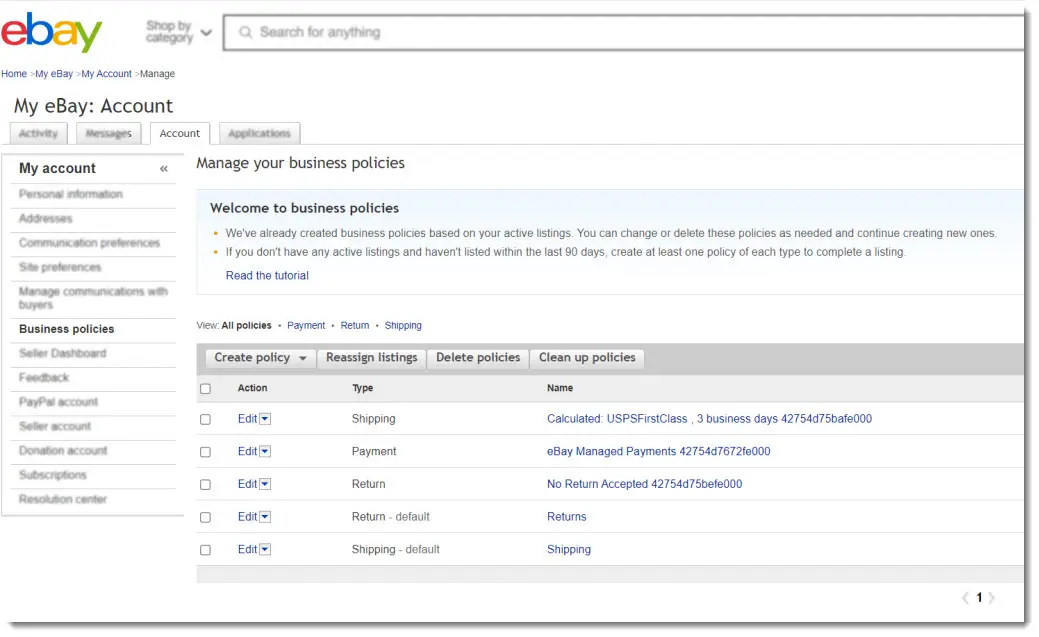This screenshot has width=1039, height=637.
Task: Click page number 1 in pagination
Action: tap(979, 597)
